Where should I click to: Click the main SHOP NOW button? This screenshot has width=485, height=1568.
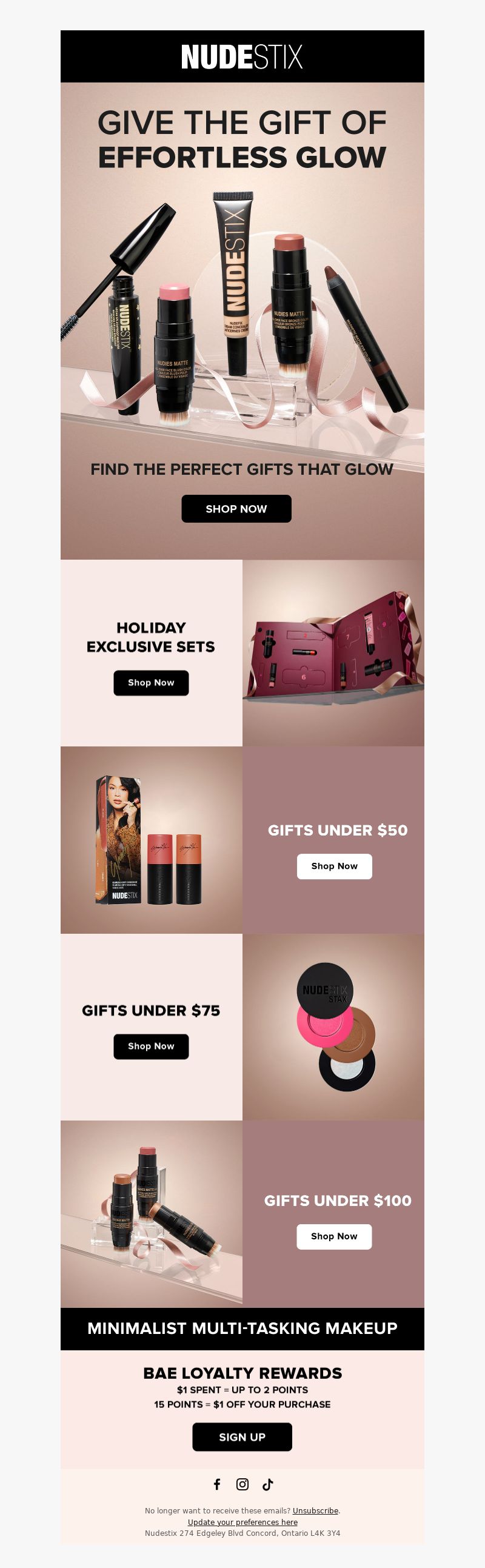(x=236, y=509)
